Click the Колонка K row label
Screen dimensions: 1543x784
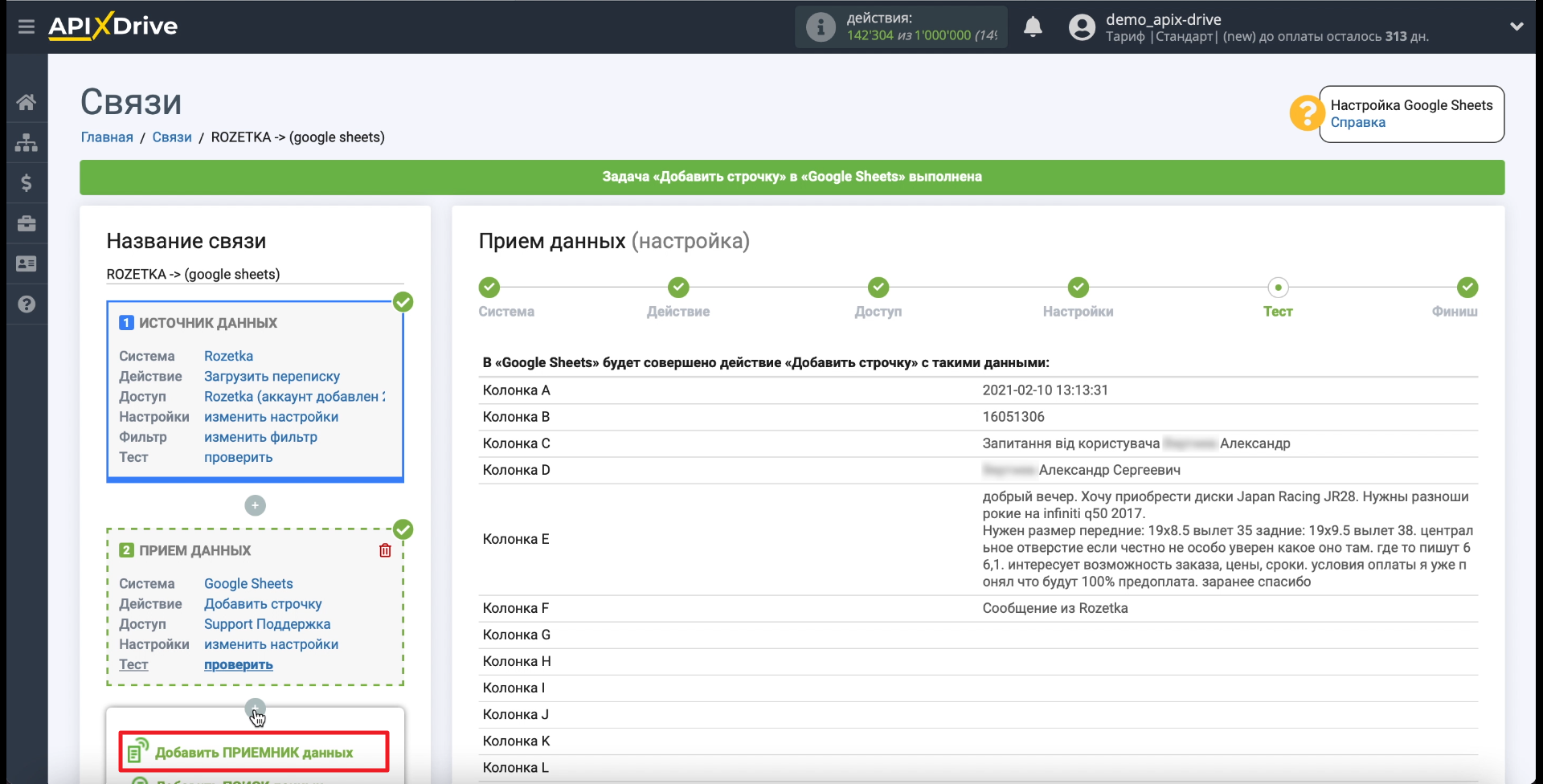click(517, 741)
